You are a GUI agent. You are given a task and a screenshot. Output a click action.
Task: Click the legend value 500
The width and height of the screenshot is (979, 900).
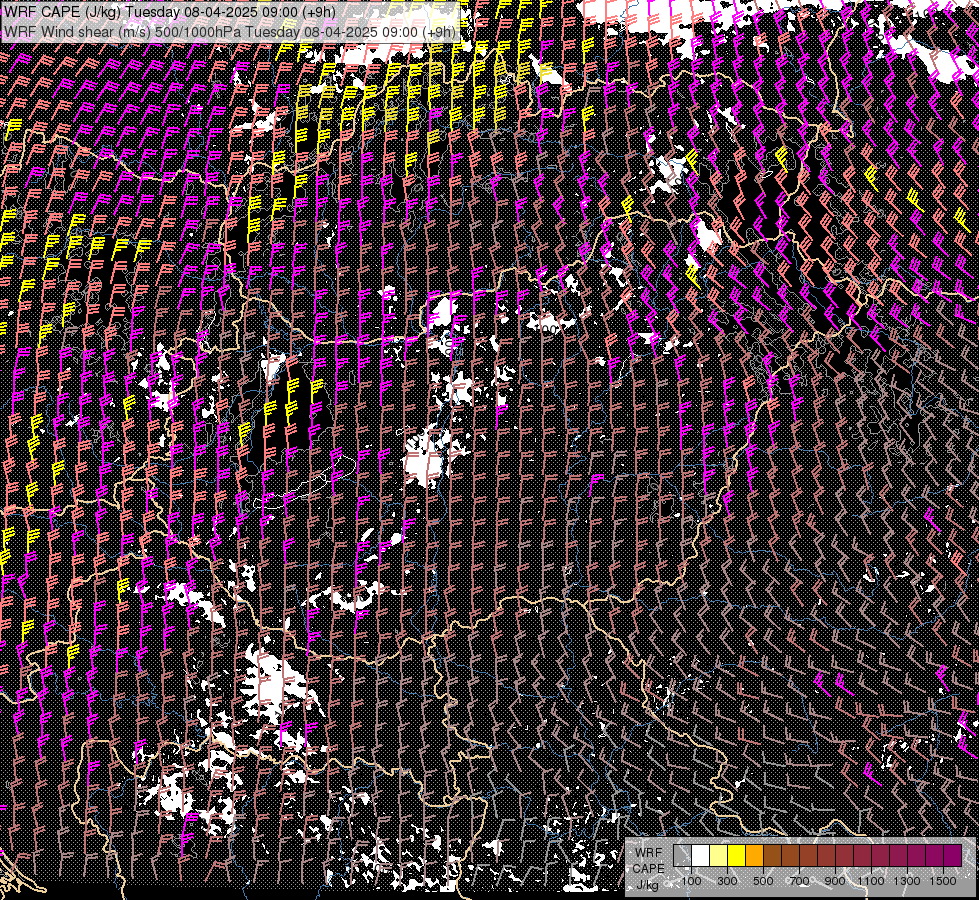pyautogui.click(x=763, y=881)
